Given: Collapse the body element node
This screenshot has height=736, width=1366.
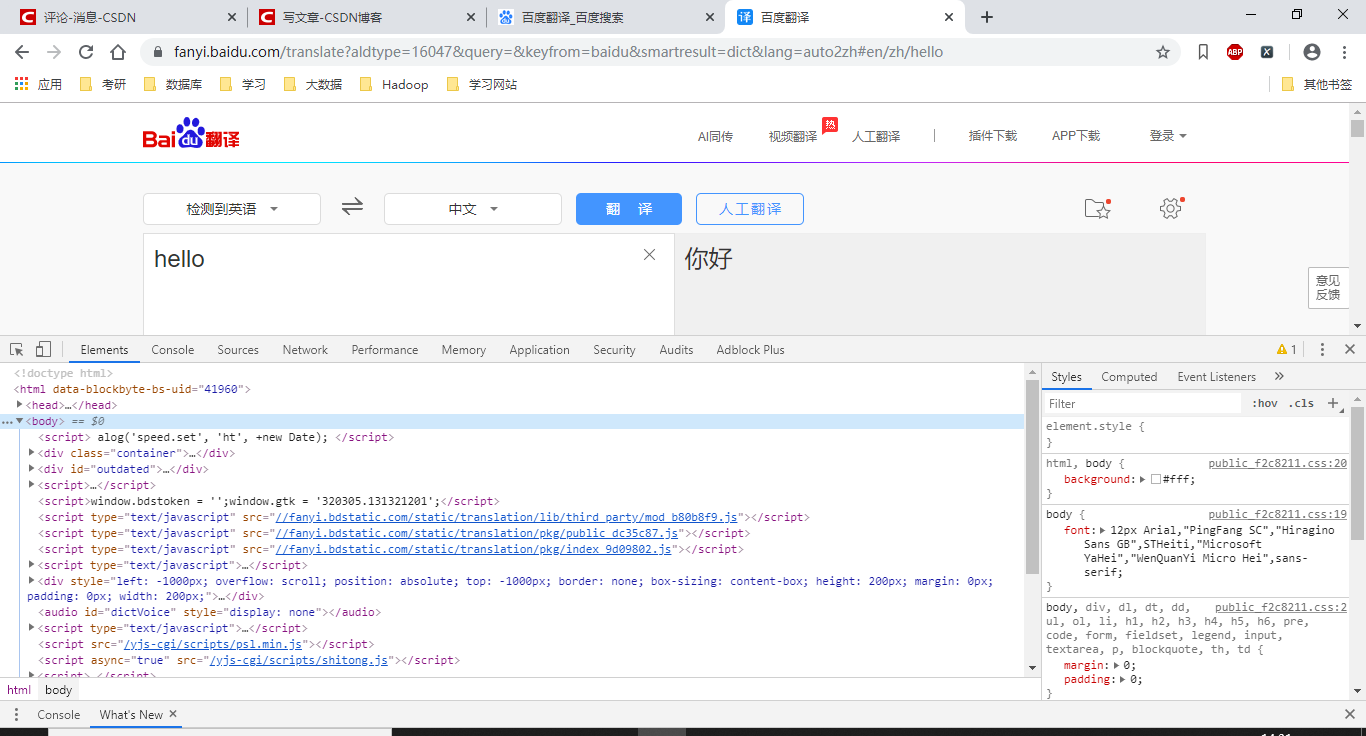Looking at the screenshot, I should click(x=20, y=421).
